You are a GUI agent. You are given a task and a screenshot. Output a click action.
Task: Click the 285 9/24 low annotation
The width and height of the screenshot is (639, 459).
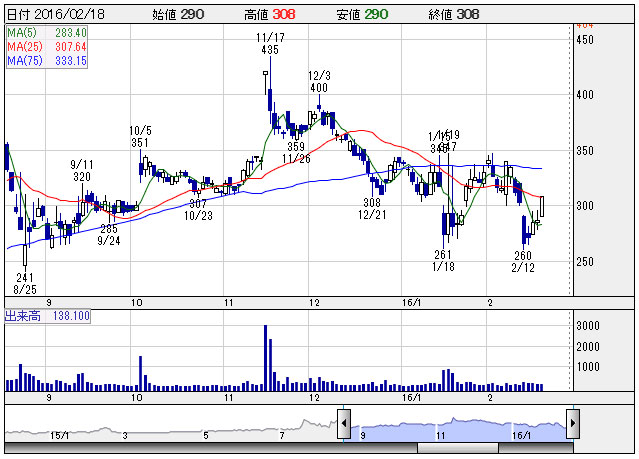point(109,234)
